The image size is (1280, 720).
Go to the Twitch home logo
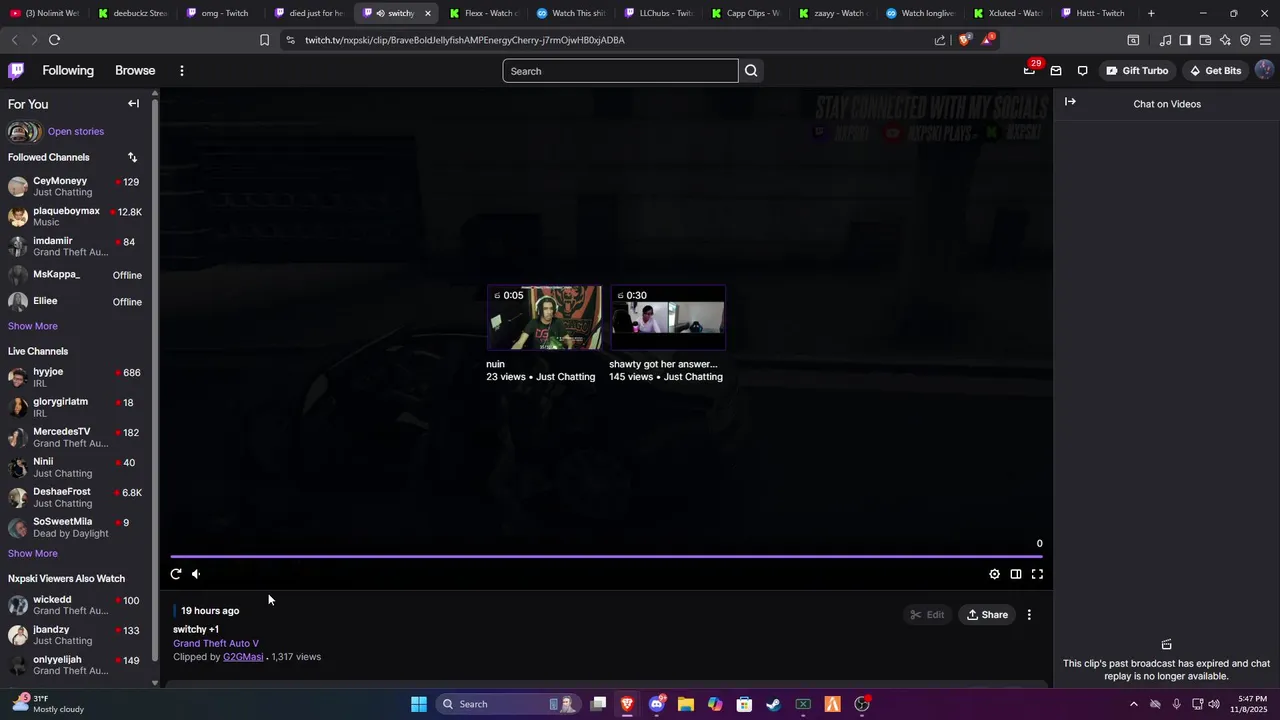pyautogui.click(x=16, y=71)
